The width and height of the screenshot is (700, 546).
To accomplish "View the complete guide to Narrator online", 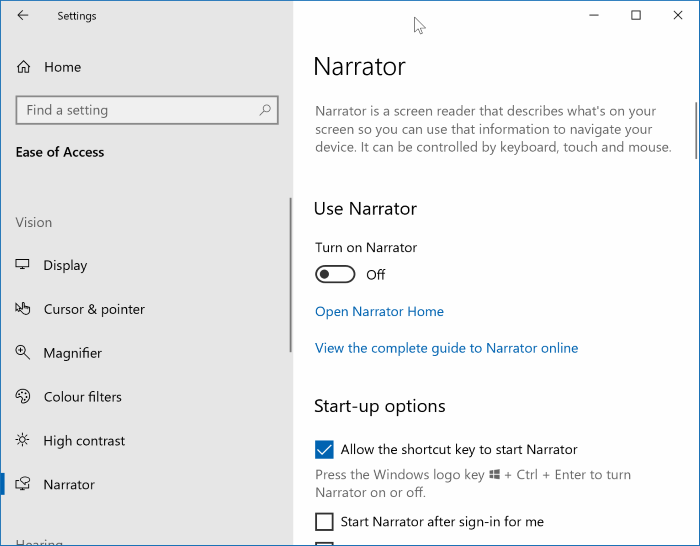I will coord(446,348).
